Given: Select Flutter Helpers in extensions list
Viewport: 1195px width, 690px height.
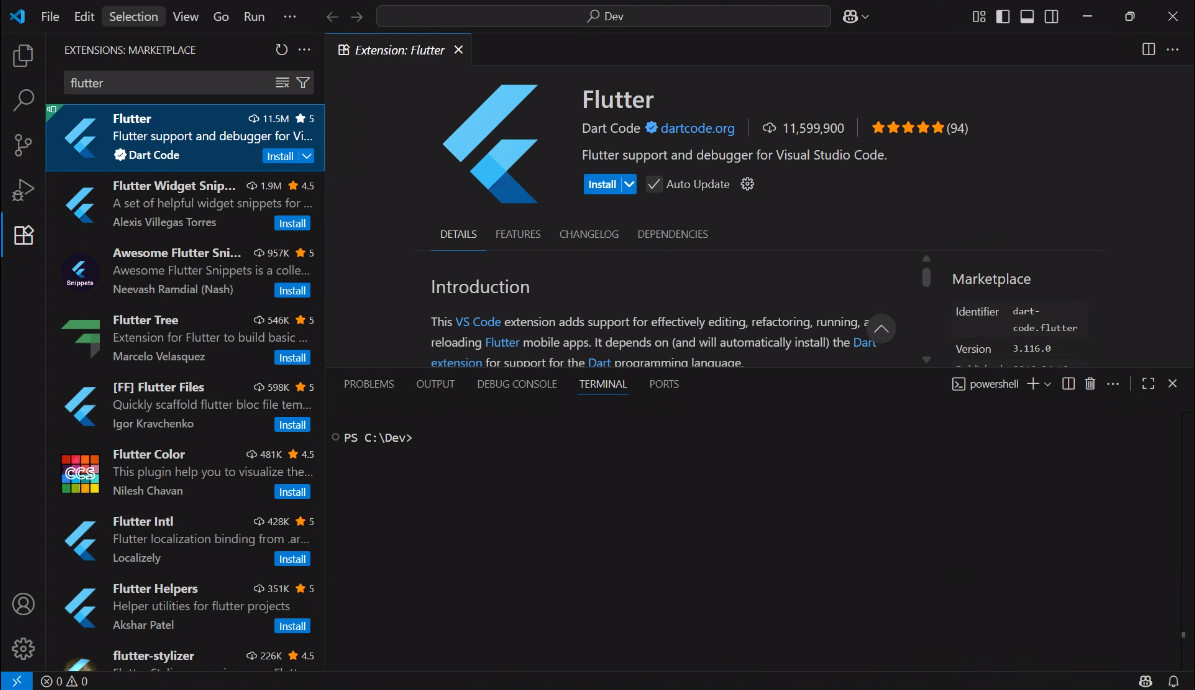Looking at the screenshot, I should coord(185,607).
